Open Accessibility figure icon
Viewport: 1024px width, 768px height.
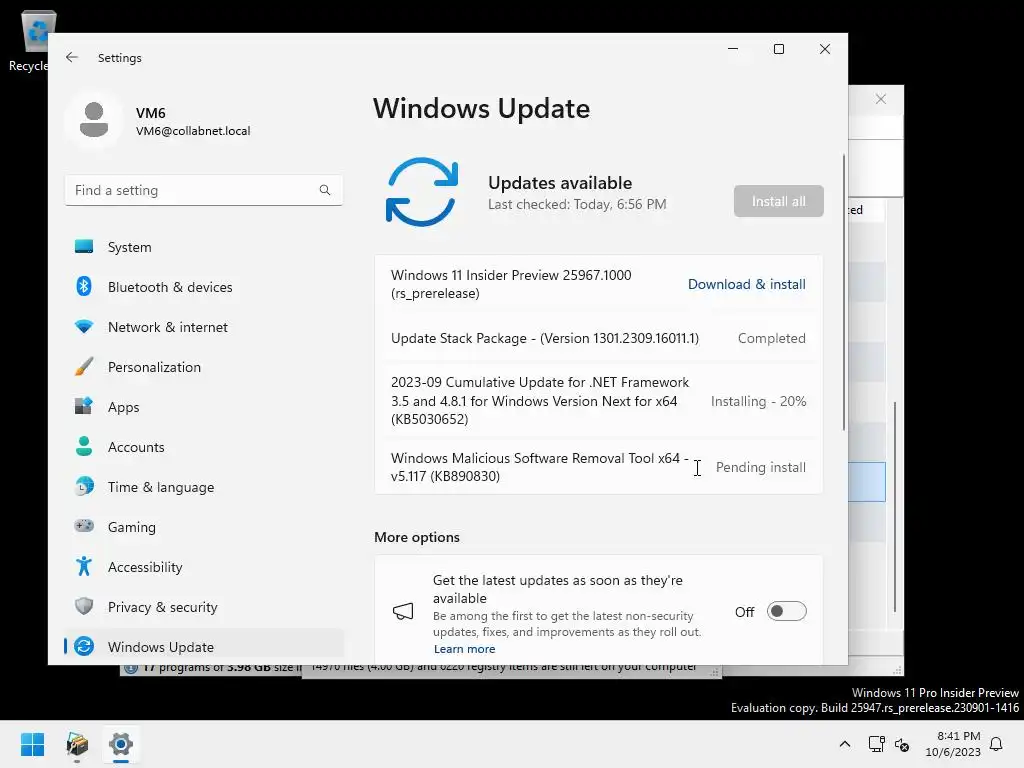84,566
